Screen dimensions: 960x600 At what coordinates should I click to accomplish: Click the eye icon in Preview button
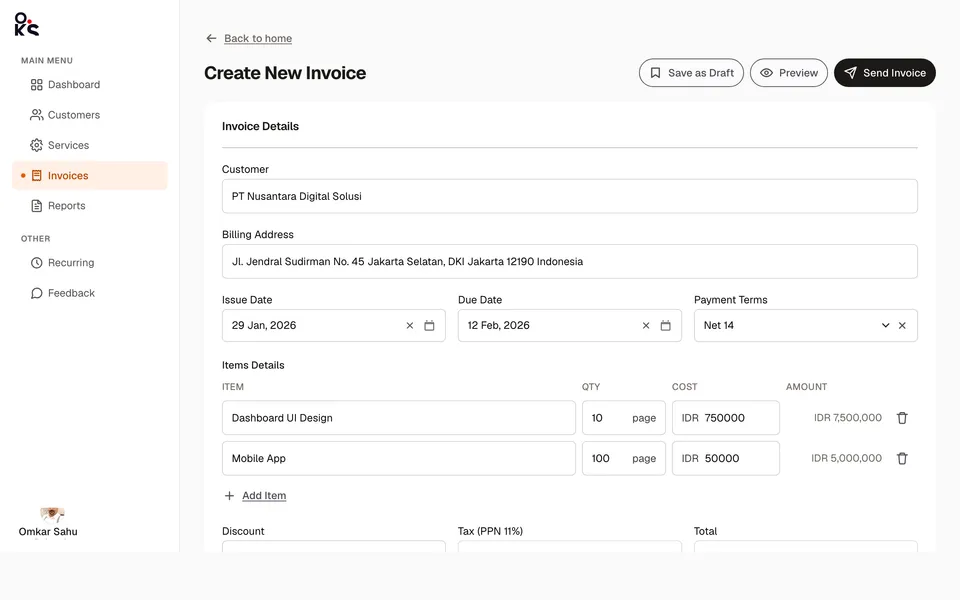[766, 73]
